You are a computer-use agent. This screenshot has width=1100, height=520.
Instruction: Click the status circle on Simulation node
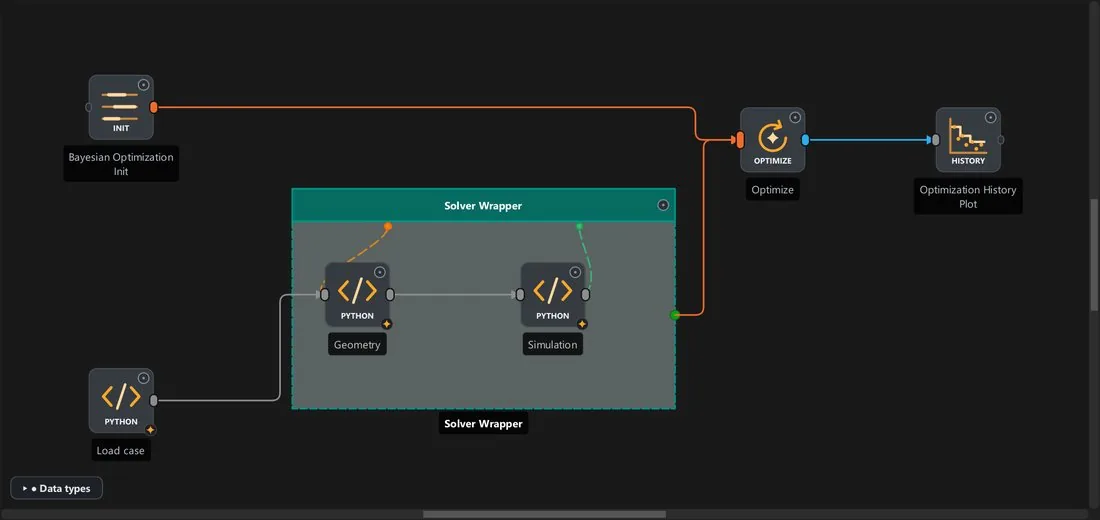click(575, 272)
